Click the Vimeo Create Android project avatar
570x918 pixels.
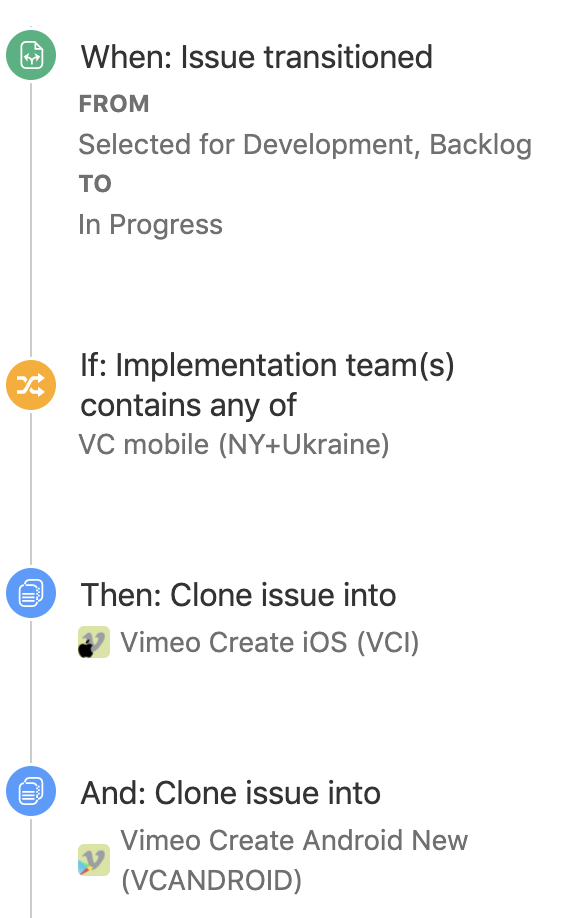(x=94, y=860)
